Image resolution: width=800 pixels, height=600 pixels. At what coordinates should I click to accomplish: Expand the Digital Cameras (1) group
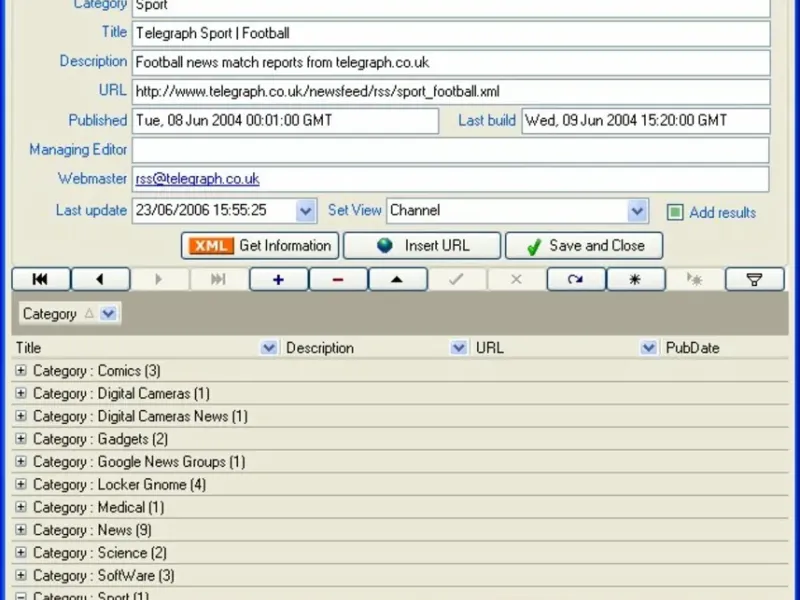[x=21, y=393]
